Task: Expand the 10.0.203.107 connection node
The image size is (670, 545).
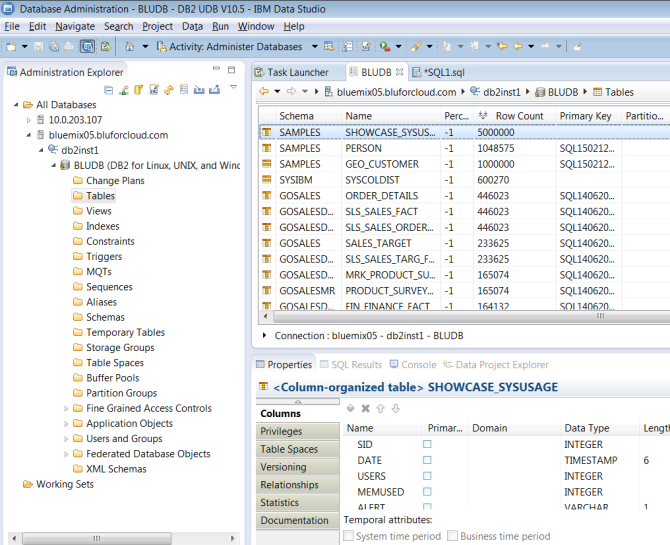Action: 29,120
